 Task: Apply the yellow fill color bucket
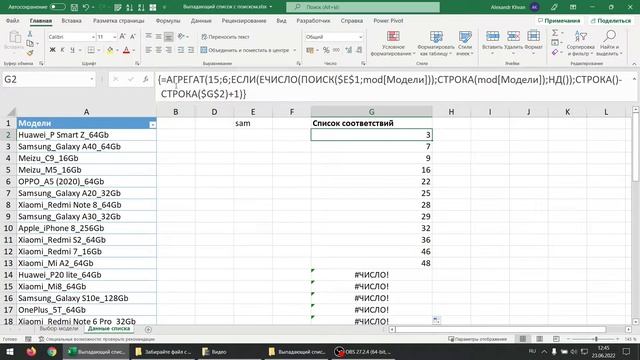pos(110,50)
